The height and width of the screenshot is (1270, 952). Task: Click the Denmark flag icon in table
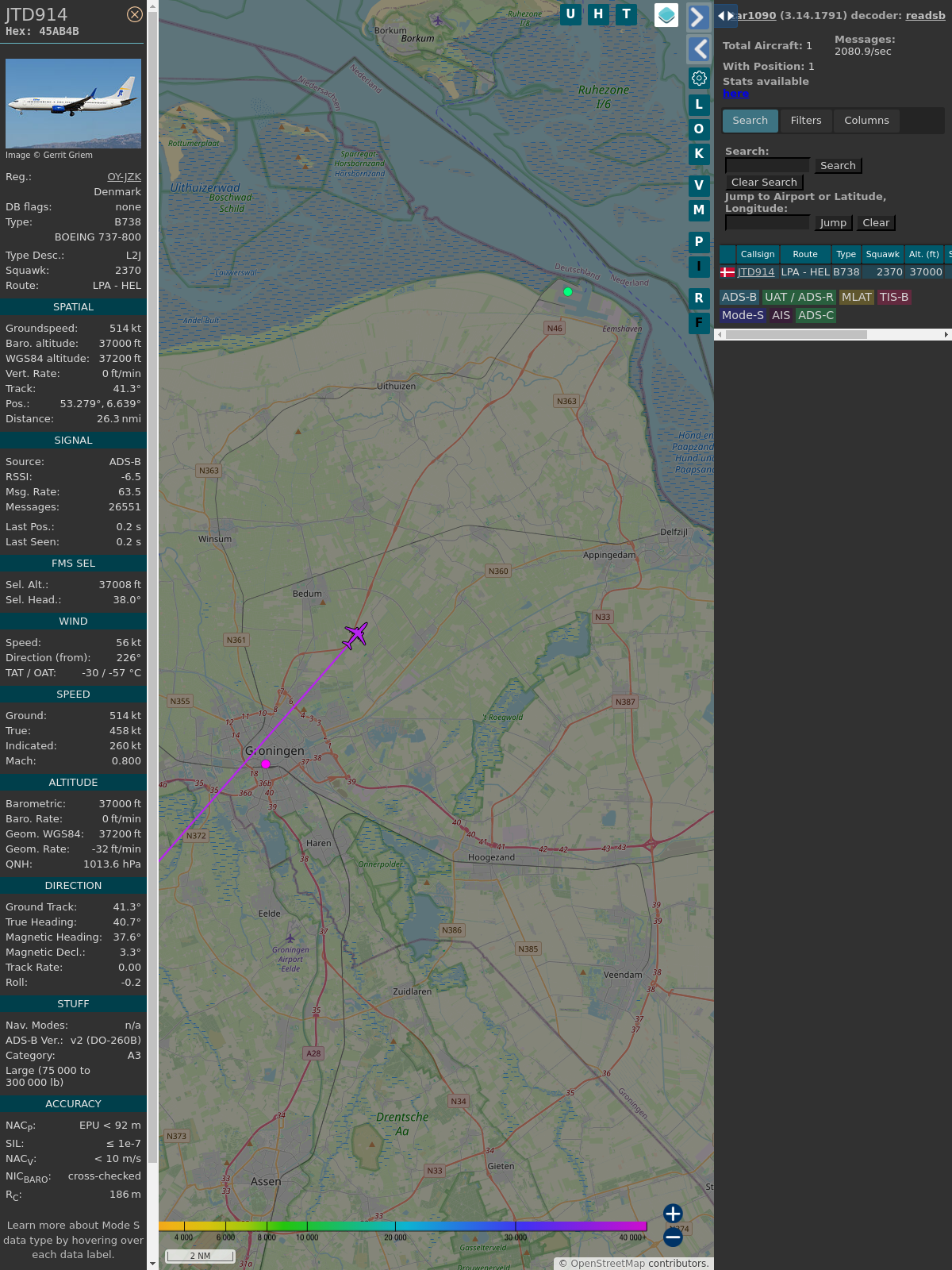tap(727, 272)
